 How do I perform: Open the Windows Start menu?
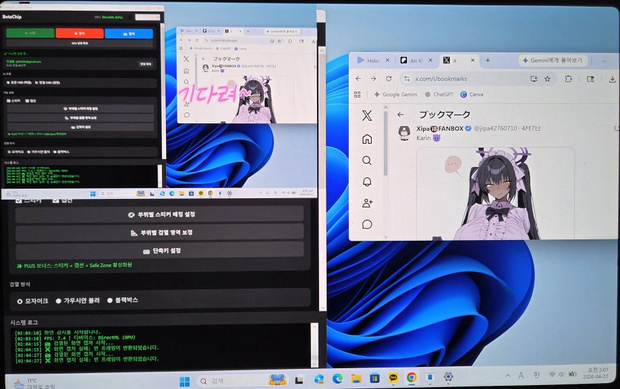(x=184, y=381)
